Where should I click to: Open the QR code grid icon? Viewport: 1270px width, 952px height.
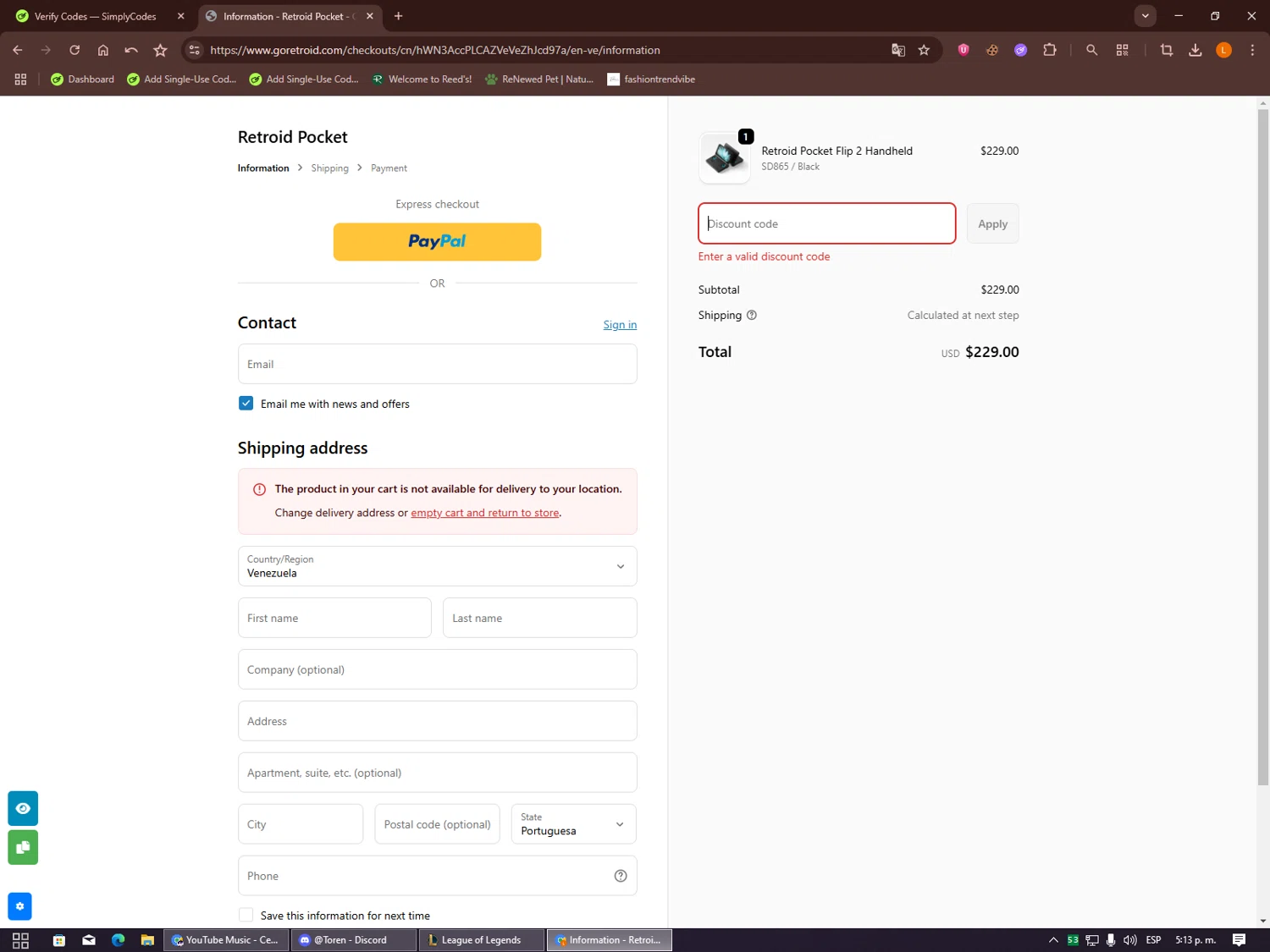[x=1123, y=50]
